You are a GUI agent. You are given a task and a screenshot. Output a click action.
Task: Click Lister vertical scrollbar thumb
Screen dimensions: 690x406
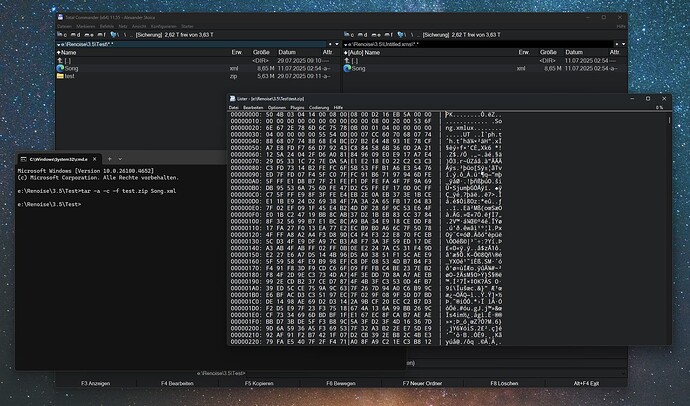(669, 120)
